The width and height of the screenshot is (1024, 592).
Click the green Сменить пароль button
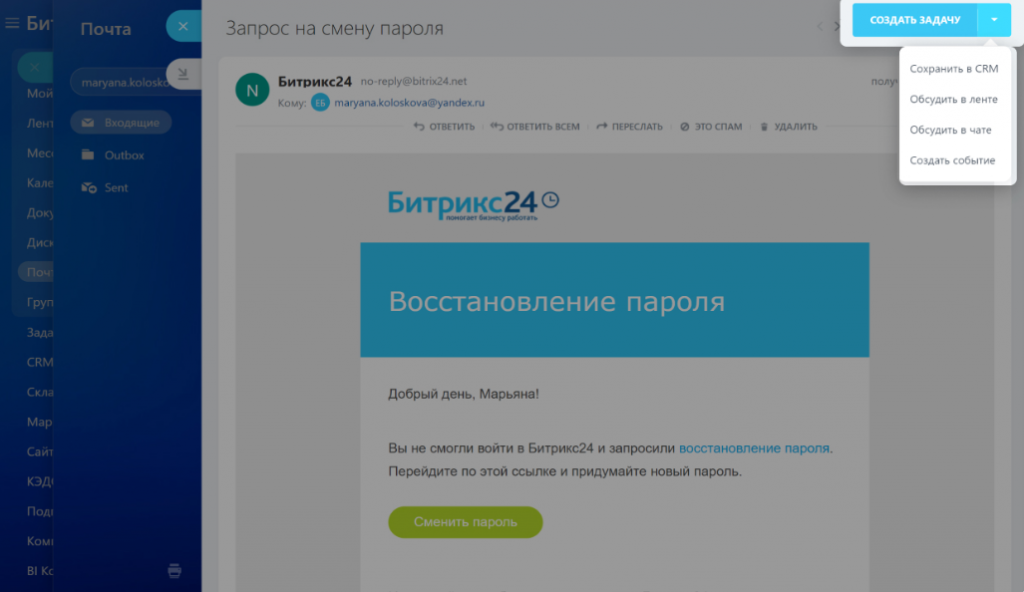tap(465, 522)
